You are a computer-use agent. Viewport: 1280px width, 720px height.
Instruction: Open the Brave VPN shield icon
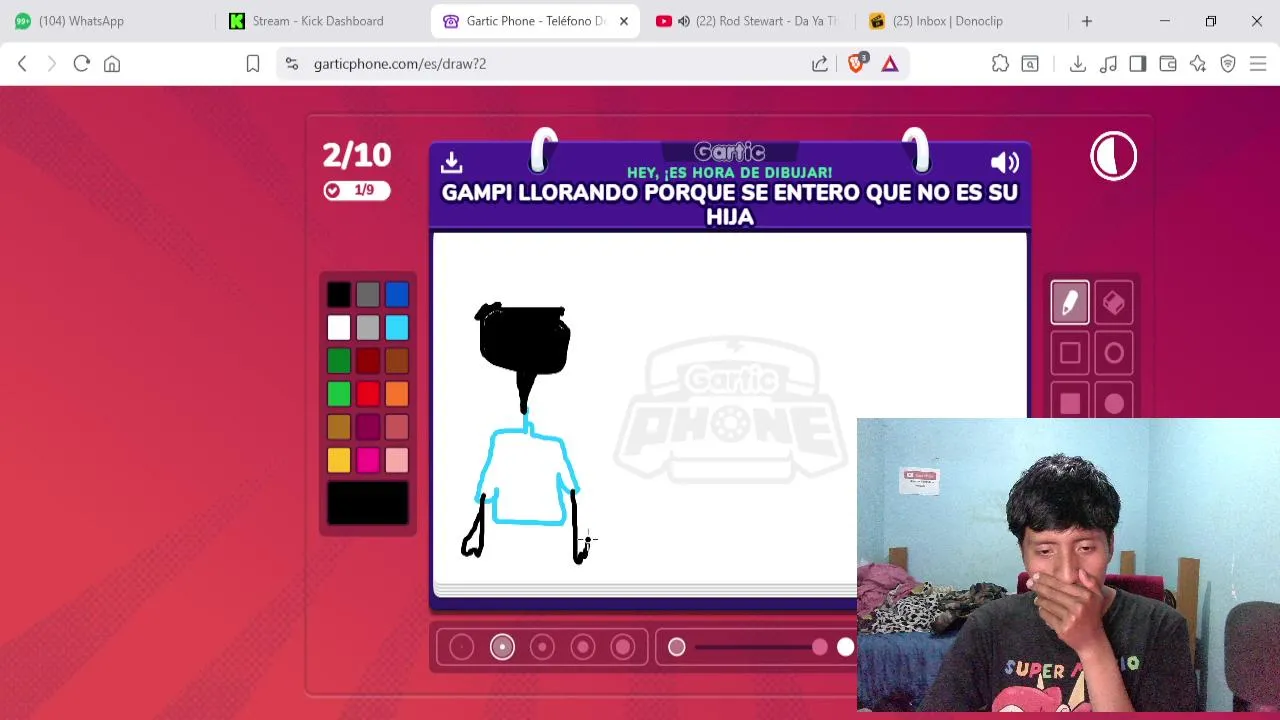tap(1228, 64)
